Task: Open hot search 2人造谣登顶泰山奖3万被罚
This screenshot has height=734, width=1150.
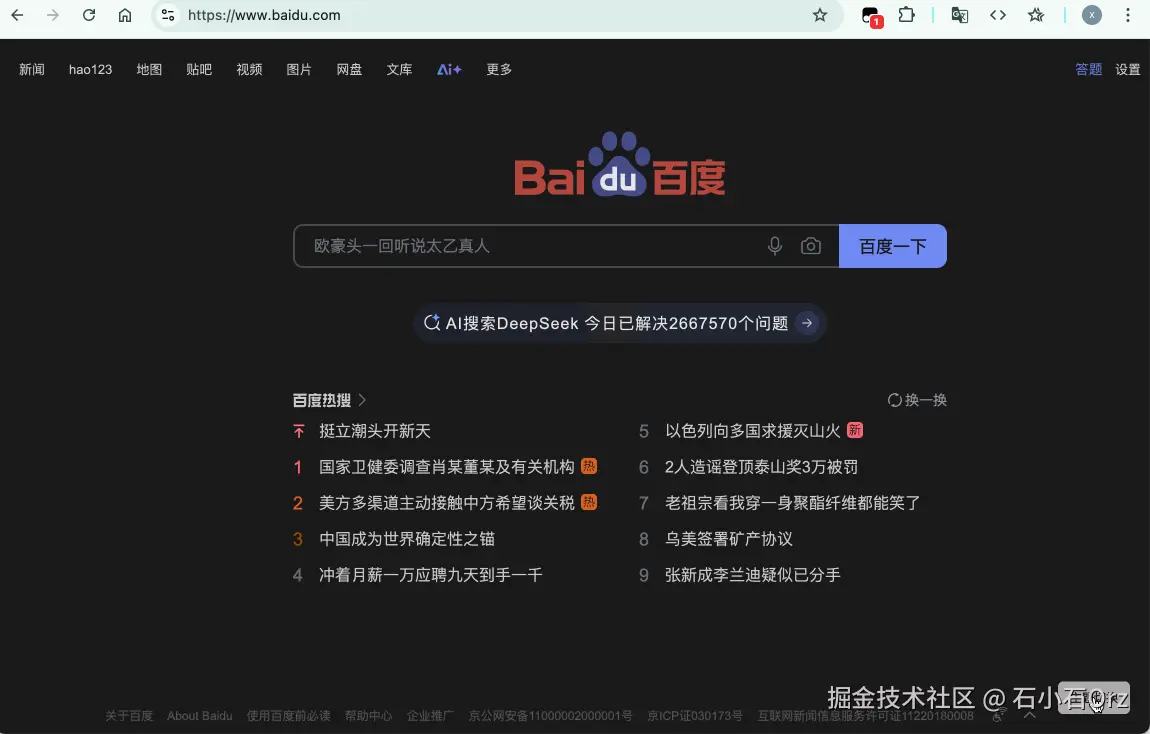Action: (x=761, y=466)
